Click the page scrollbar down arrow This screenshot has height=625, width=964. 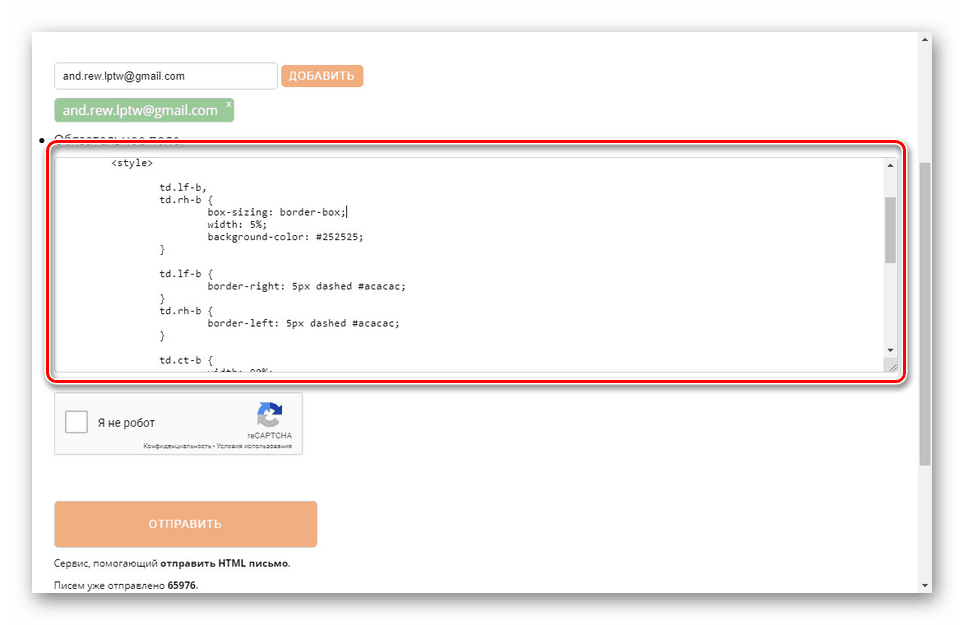tap(925, 586)
